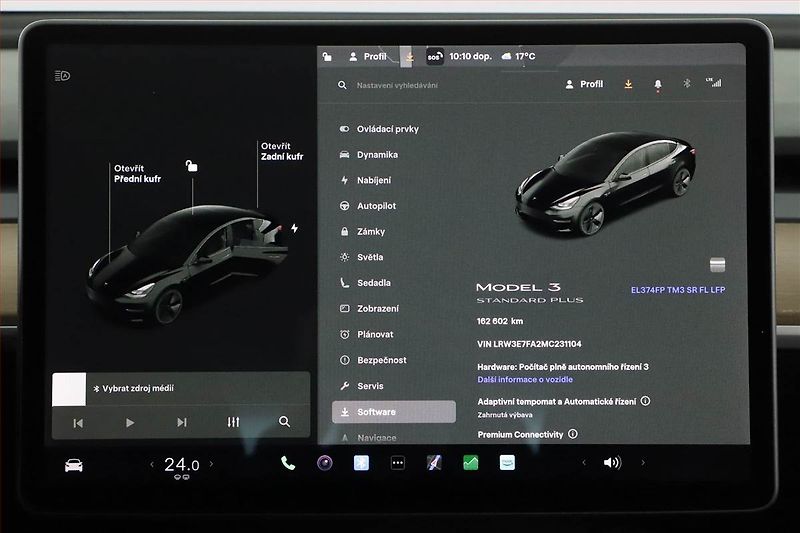Open the Dynamika settings menu
Image resolution: width=800 pixels, height=533 pixels.
(369, 155)
